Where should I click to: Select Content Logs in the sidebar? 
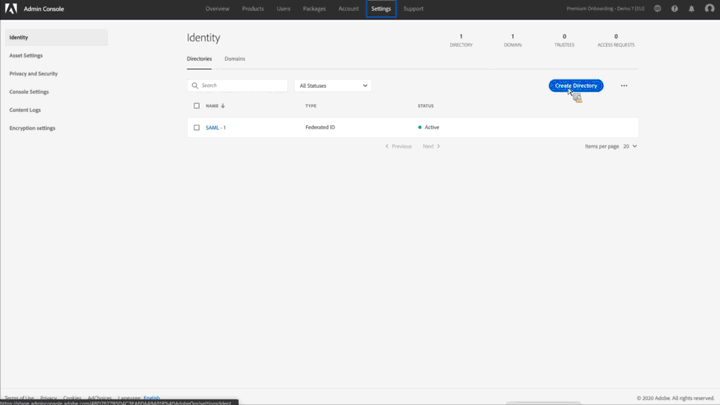point(25,110)
